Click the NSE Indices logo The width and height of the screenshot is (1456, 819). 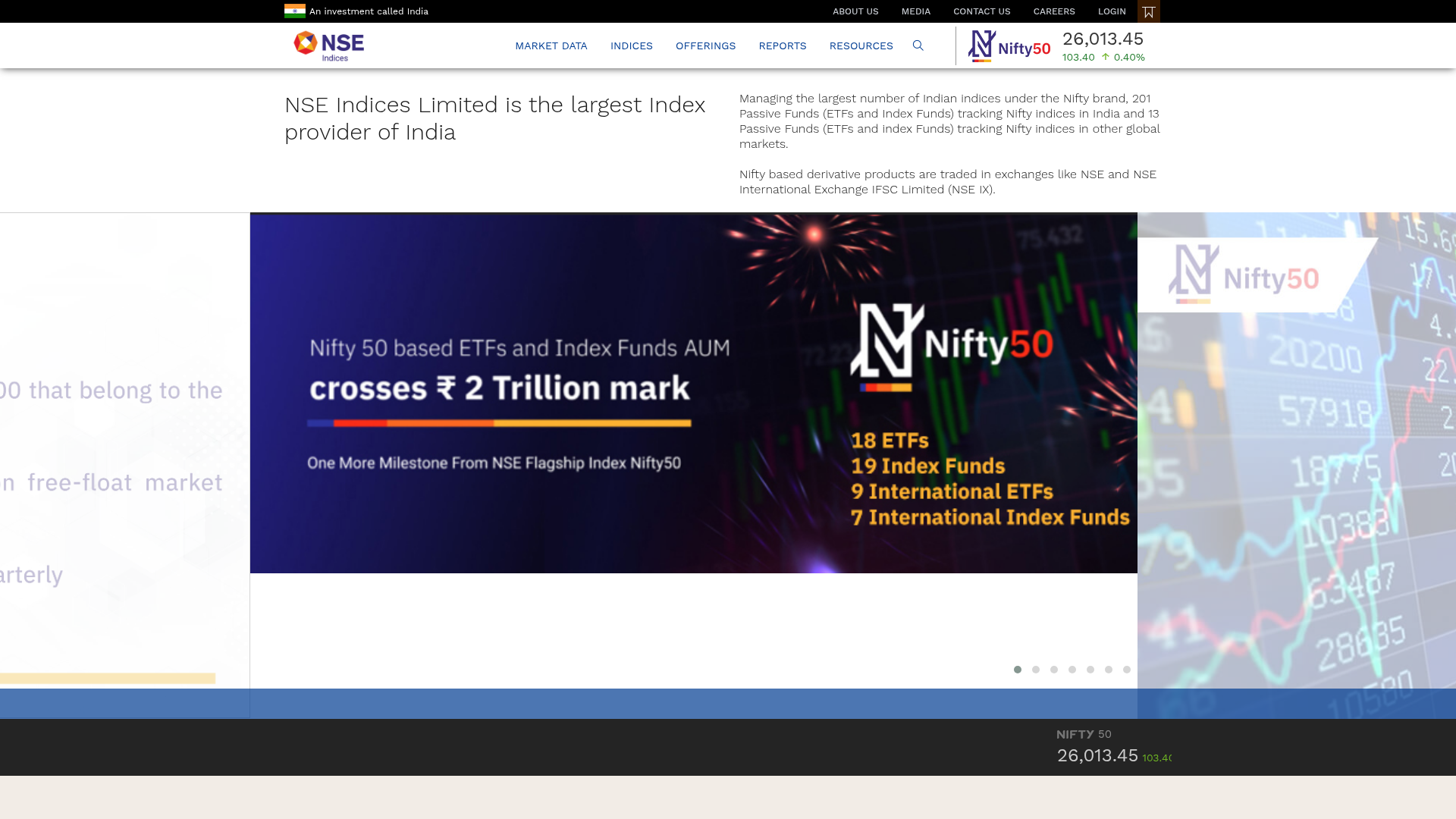[x=328, y=45]
